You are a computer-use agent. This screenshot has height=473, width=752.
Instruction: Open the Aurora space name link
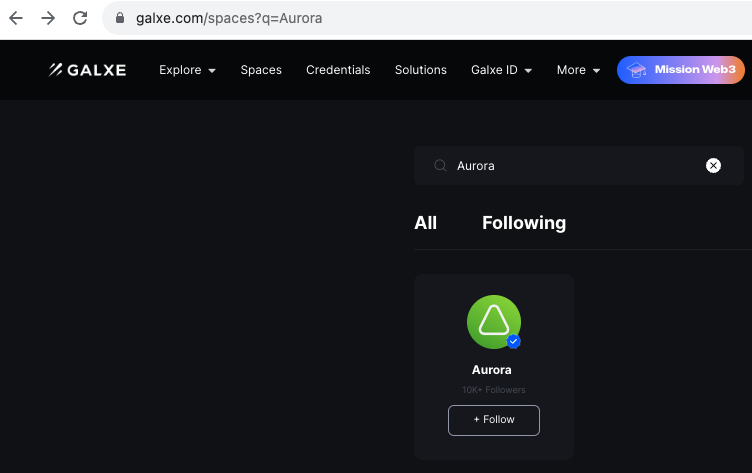(x=492, y=370)
